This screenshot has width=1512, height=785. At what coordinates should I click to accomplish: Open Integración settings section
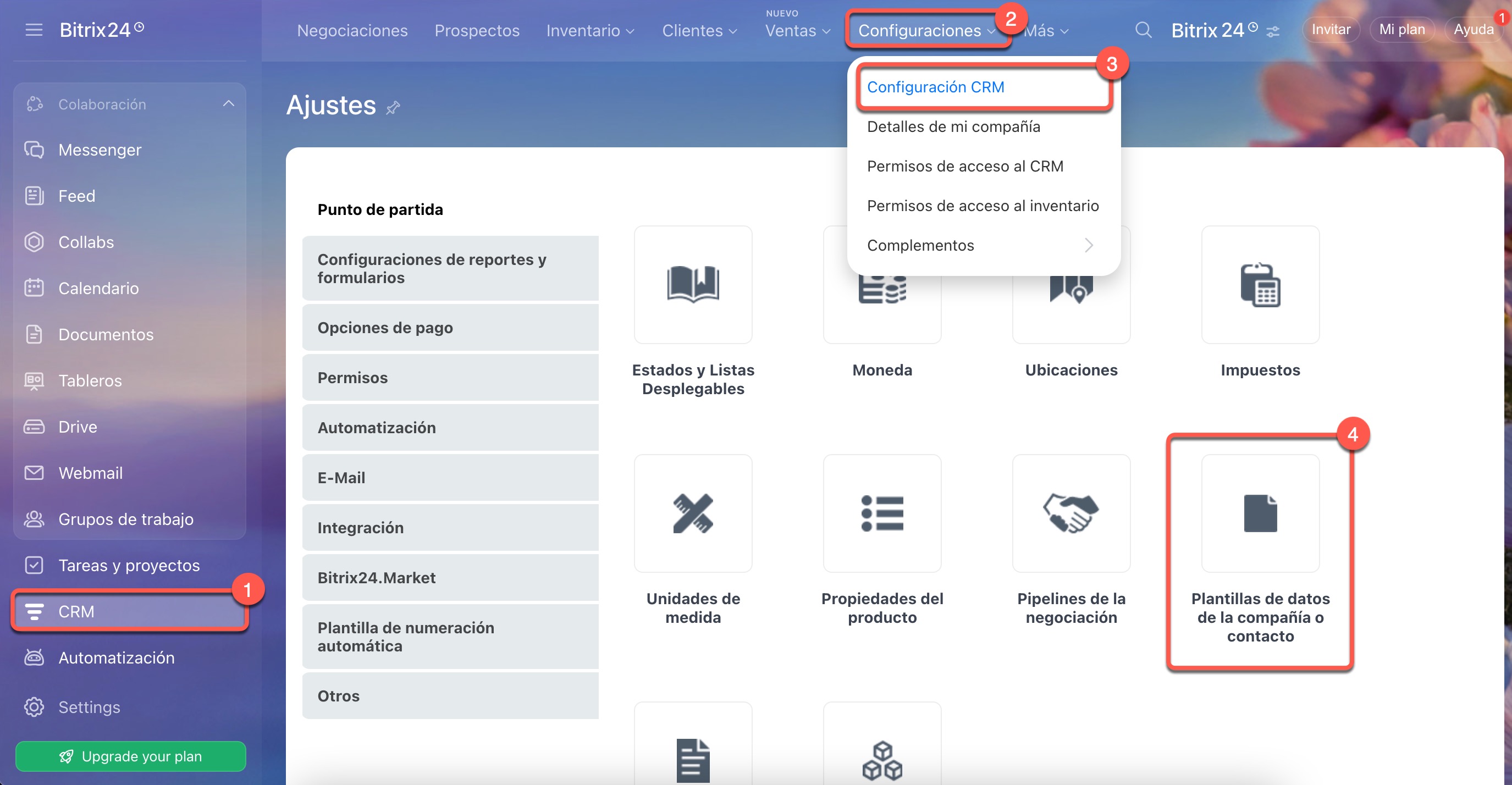click(450, 527)
